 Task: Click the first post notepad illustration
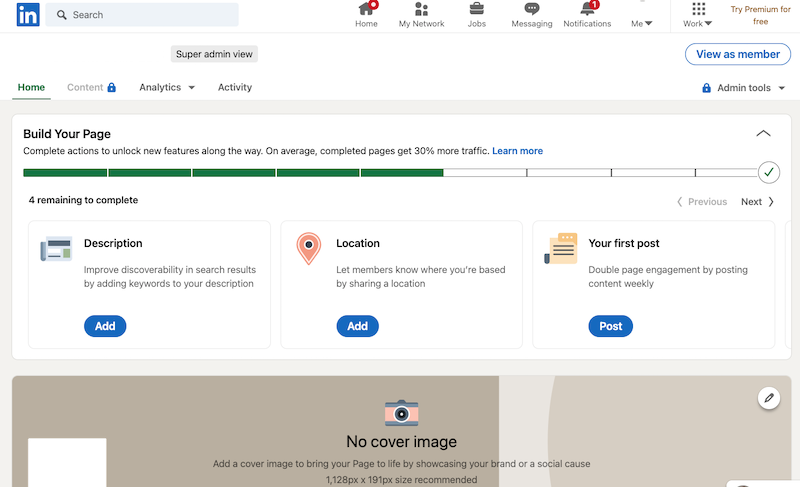[561, 248]
